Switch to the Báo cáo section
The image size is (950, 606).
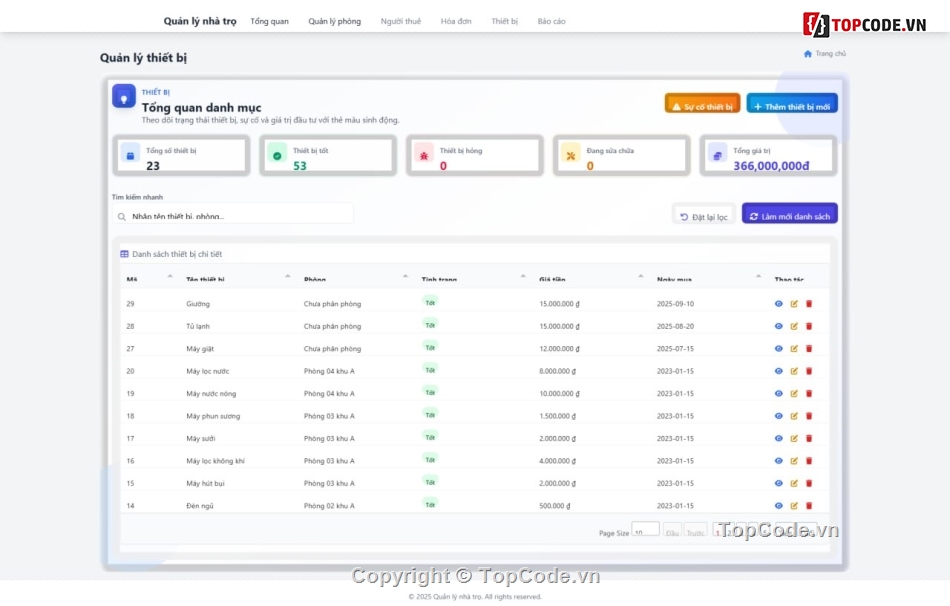tap(552, 20)
